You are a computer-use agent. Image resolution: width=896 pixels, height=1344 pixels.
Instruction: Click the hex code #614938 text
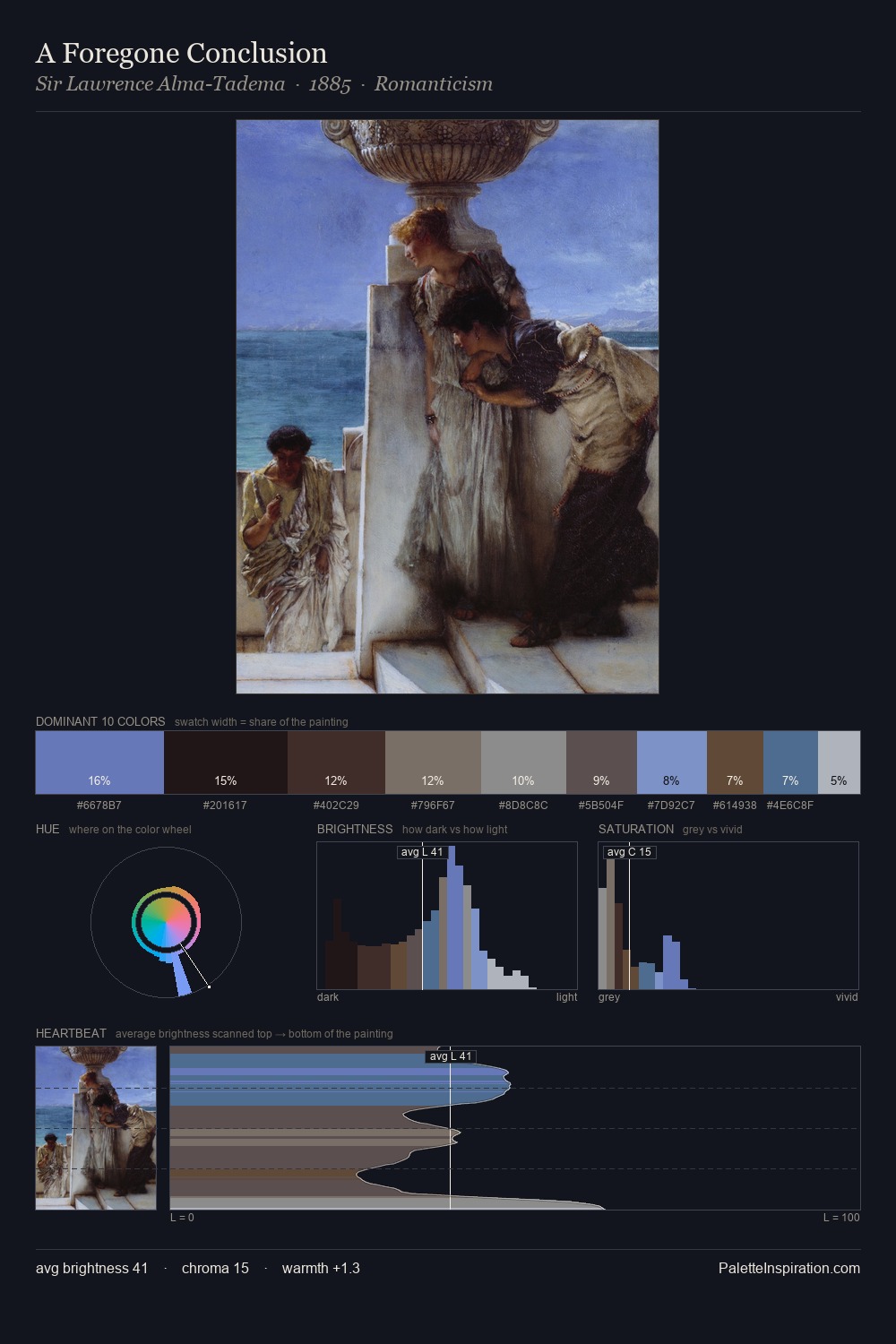pyautogui.click(x=735, y=806)
